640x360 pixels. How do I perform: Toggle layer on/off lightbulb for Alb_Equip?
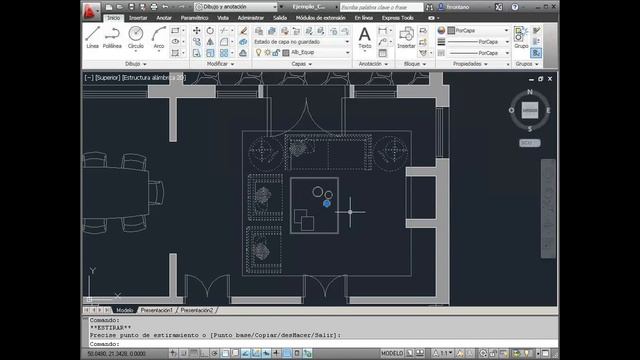[258, 53]
